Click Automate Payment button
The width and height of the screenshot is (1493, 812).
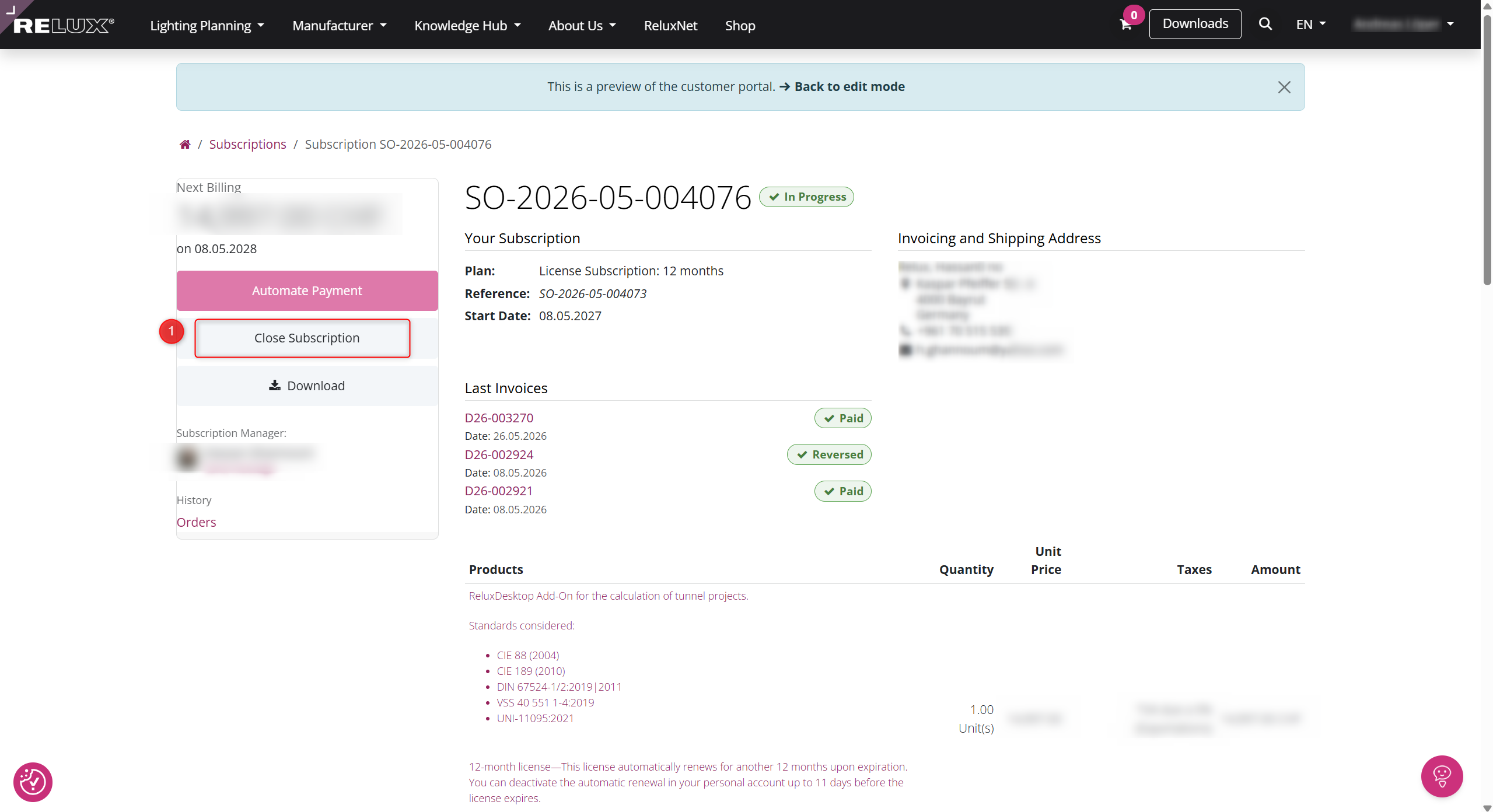click(x=307, y=290)
